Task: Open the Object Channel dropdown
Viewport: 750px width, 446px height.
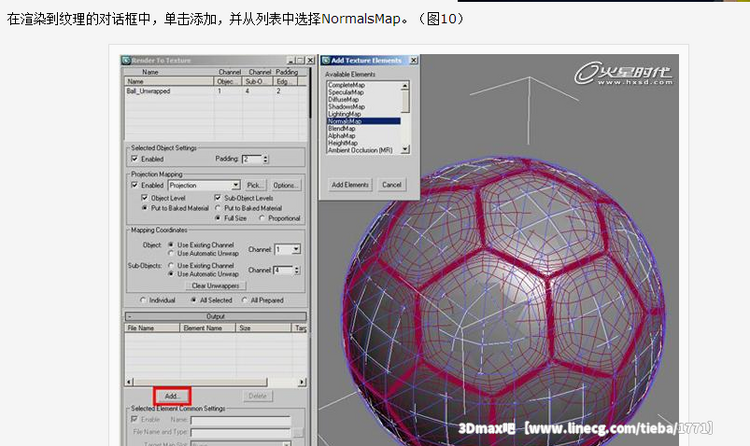Action: [296, 249]
